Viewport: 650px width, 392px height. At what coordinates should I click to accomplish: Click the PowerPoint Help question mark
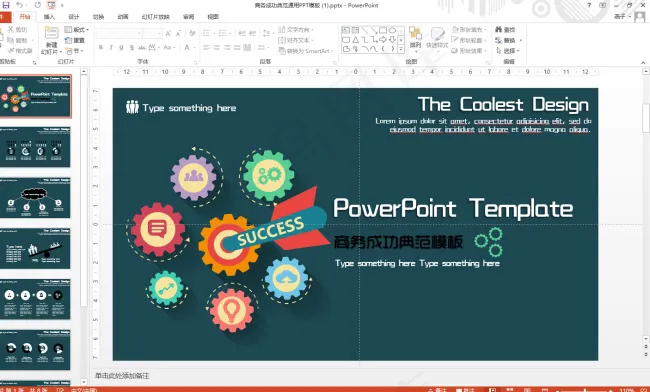(x=589, y=5)
